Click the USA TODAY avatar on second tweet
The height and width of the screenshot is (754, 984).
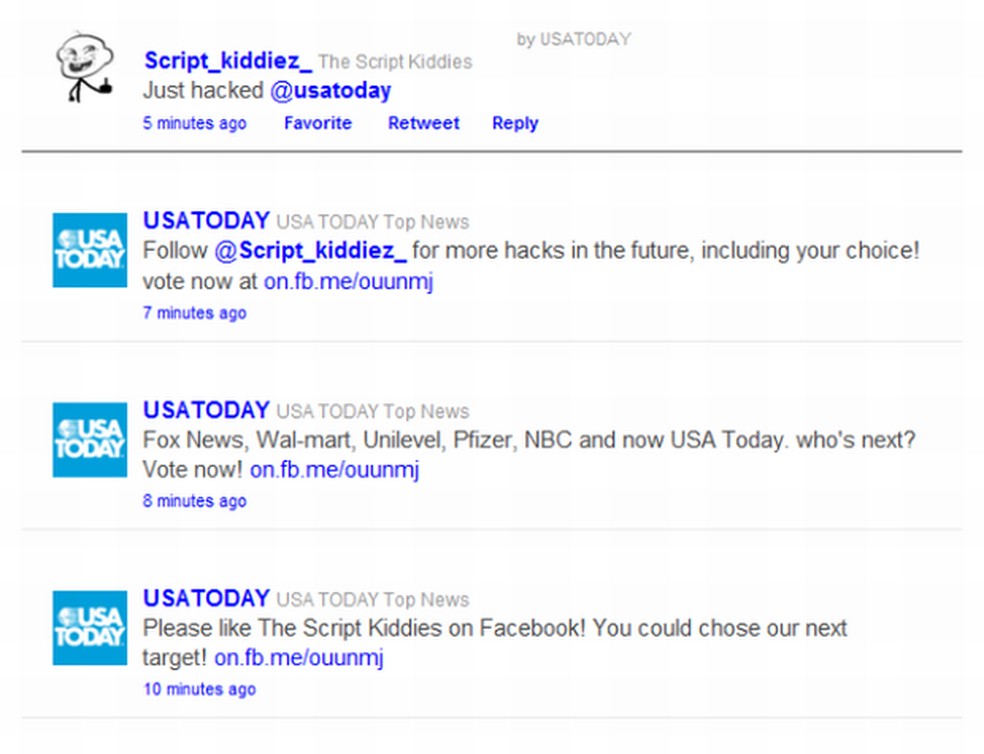pos(88,439)
